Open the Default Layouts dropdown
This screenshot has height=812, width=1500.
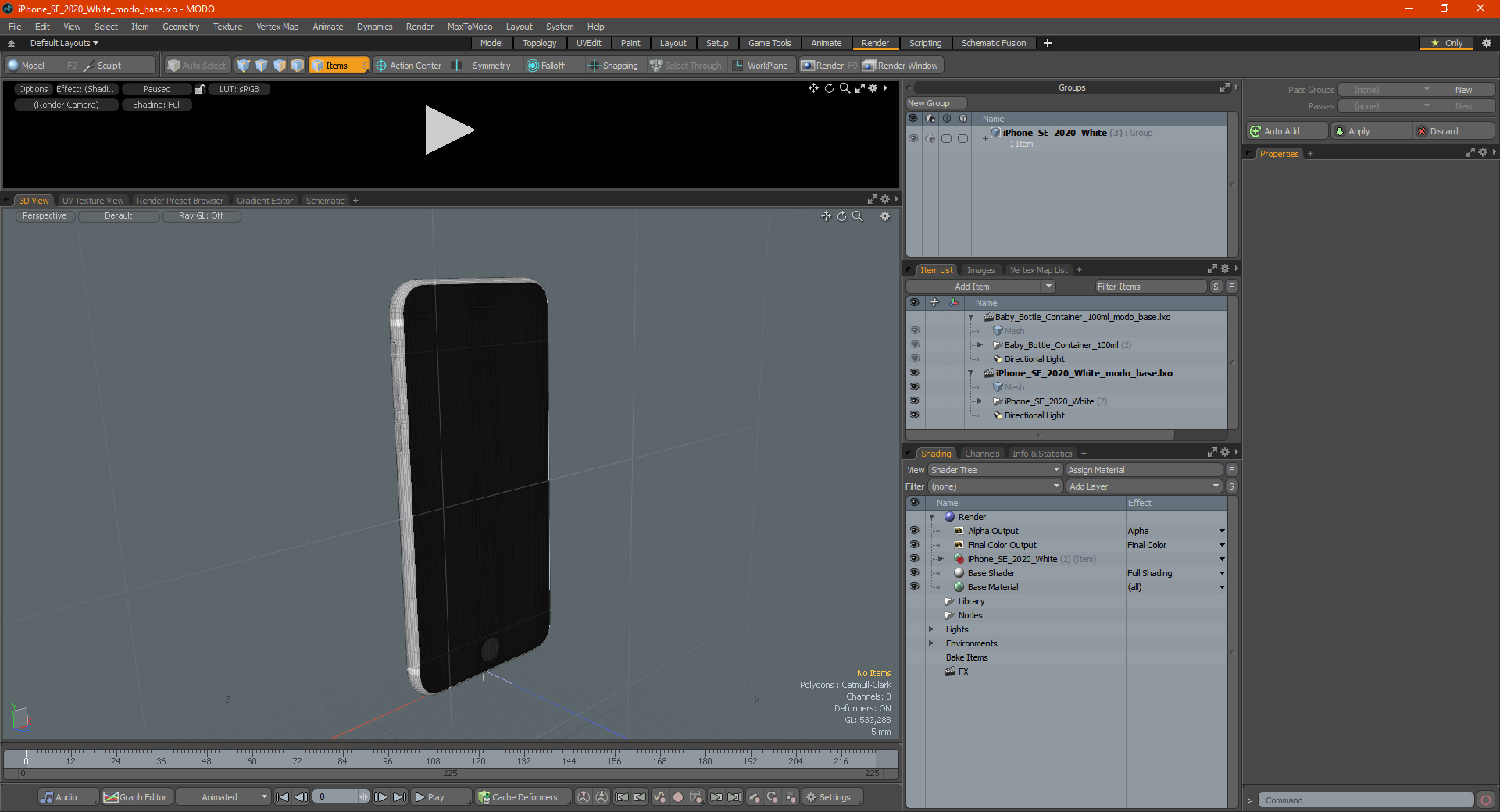pyautogui.click(x=64, y=43)
